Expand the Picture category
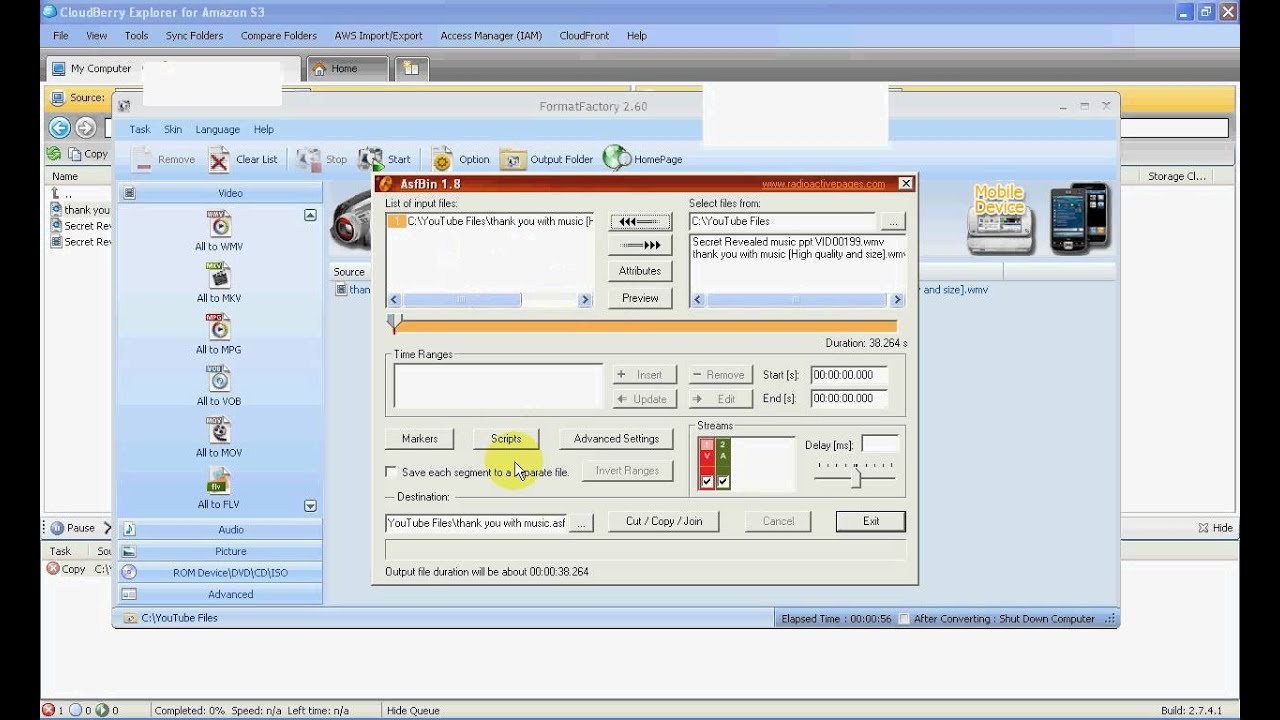 [220, 551]
